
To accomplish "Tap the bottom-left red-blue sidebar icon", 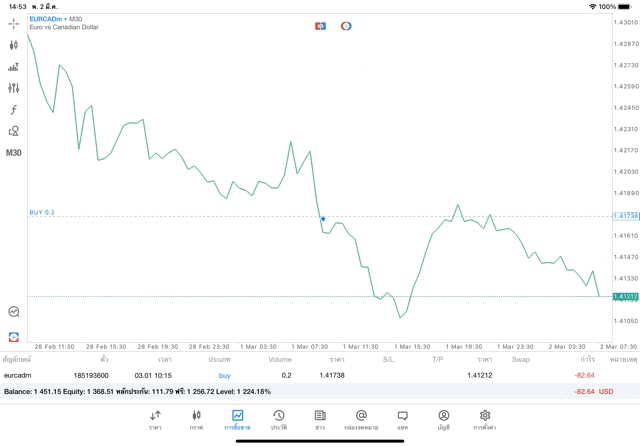I will pyautogui.click(x=14, y=337).
